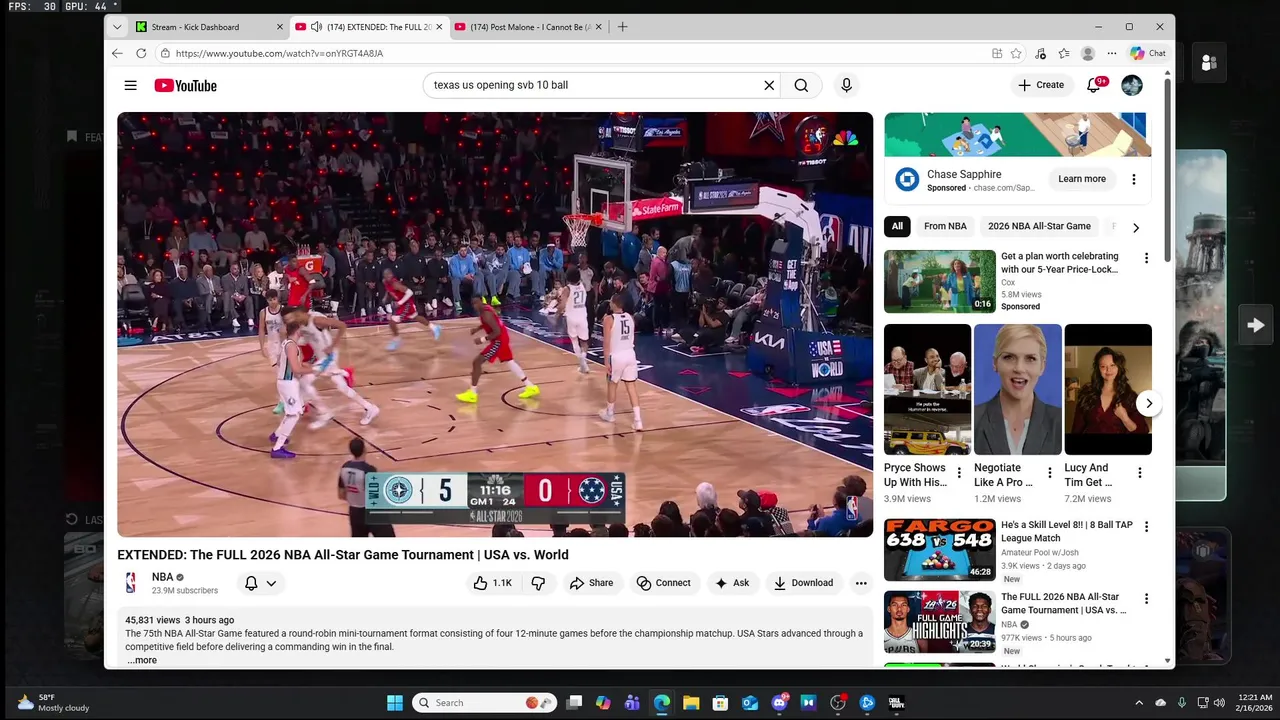The width and height of the screenshot is (1280, 720).
Task: Show next Shorts with the arrow
Action: tap(1149, 404)
